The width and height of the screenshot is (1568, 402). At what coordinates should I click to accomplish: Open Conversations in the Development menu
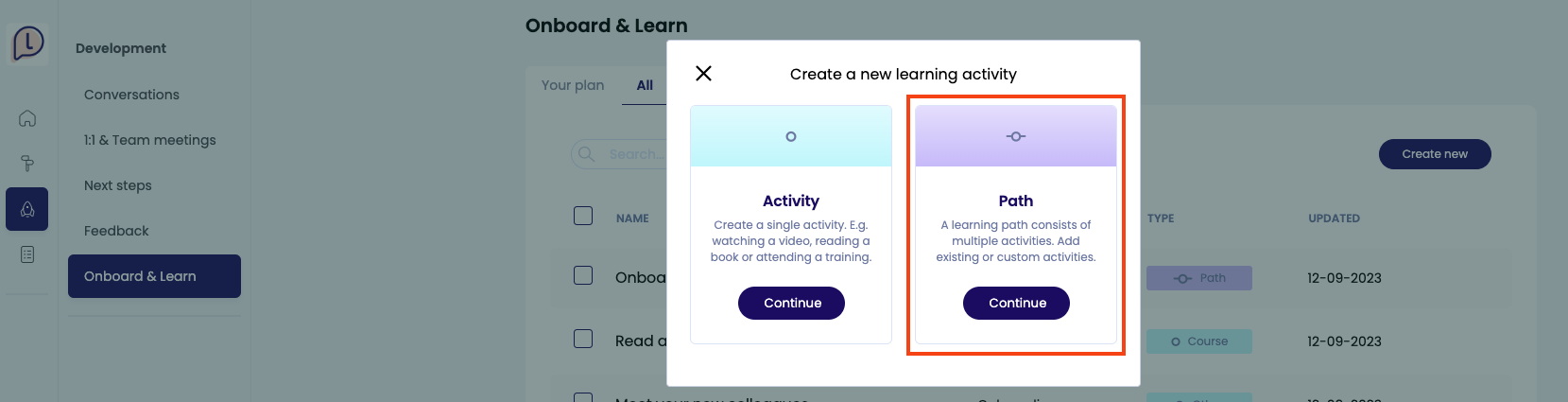point(131,95)
